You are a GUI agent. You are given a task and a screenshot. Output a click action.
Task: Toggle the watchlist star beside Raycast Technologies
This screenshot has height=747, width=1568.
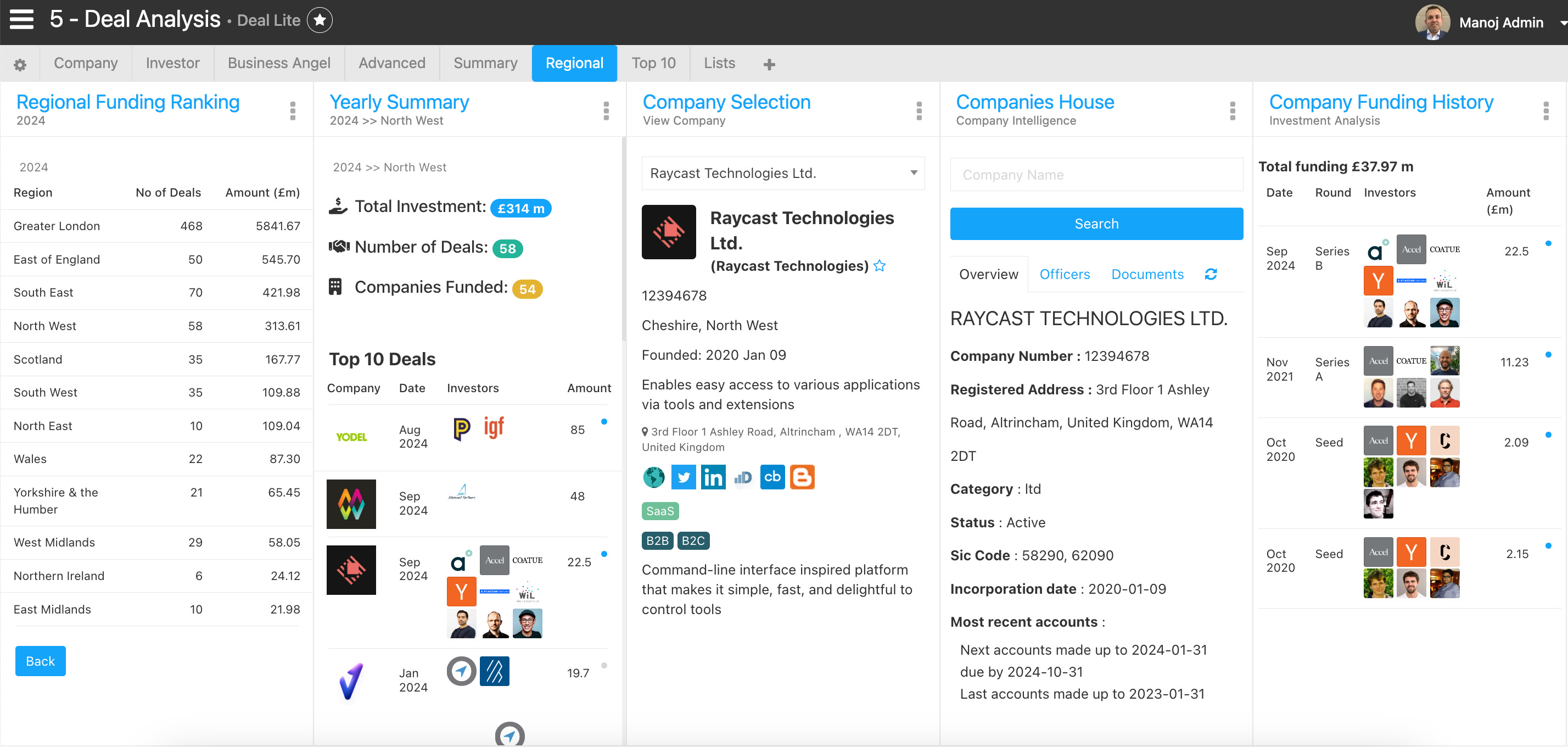click(x=880, y=266)
